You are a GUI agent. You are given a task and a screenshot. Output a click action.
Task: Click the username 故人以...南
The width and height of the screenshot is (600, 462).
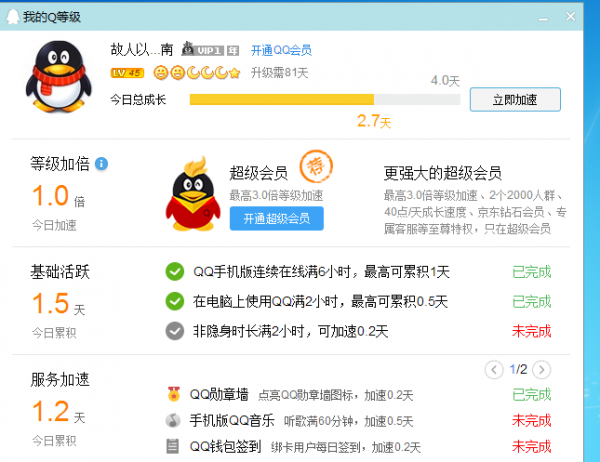[142, 49]
